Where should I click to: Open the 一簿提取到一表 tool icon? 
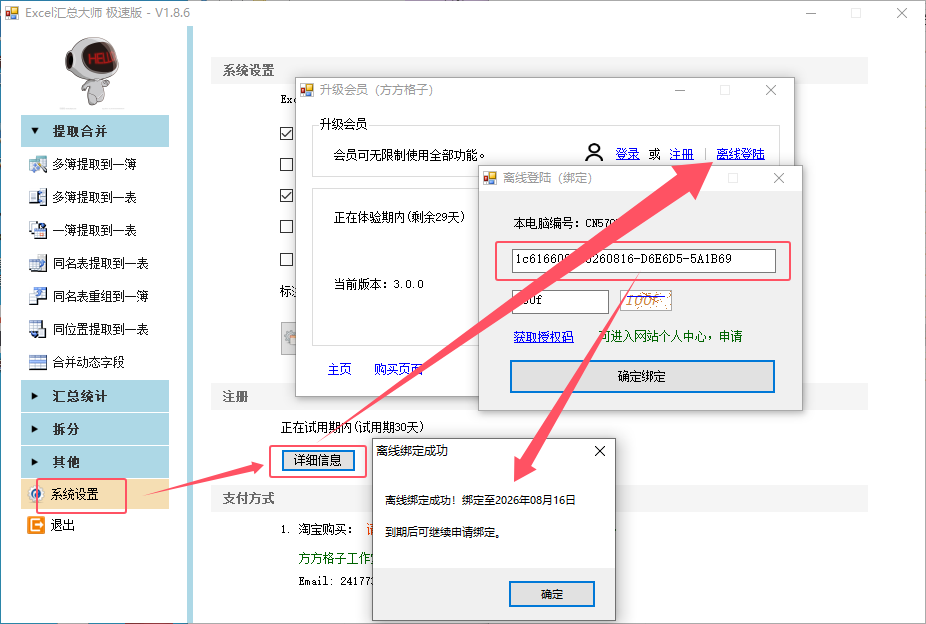click(x=38, y=230)
